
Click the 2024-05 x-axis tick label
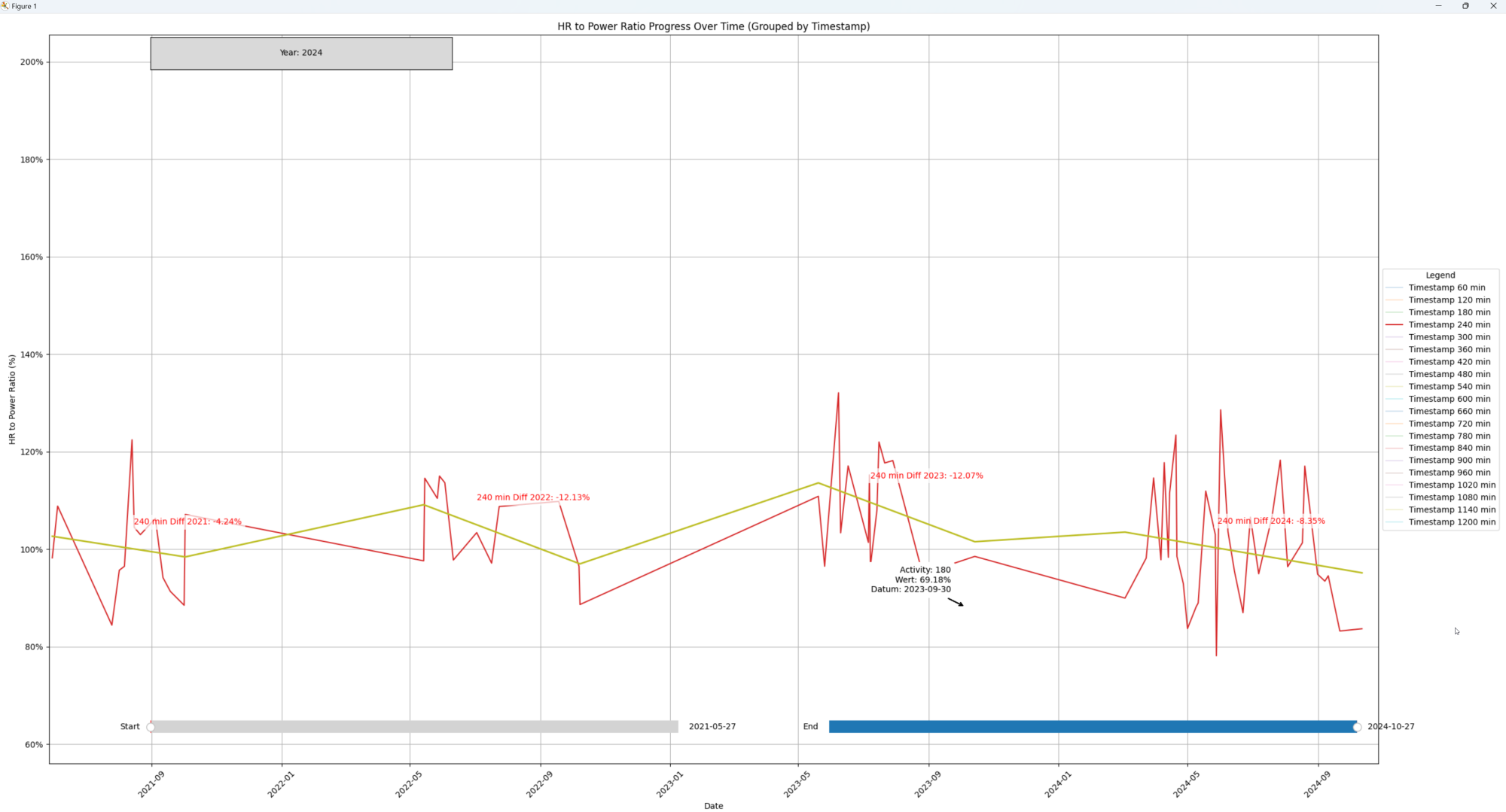(1186, 785)
